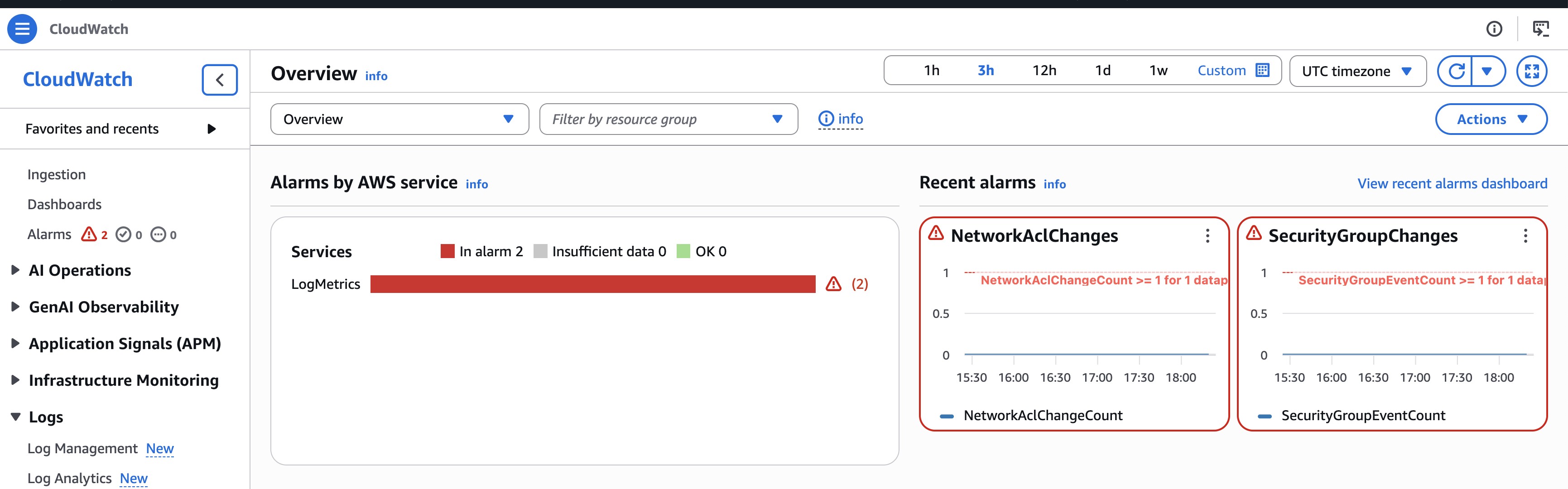Open the Custom time range calendar icon
The height and width of the screenshot is (489, 1568).
pos(1262,71)
